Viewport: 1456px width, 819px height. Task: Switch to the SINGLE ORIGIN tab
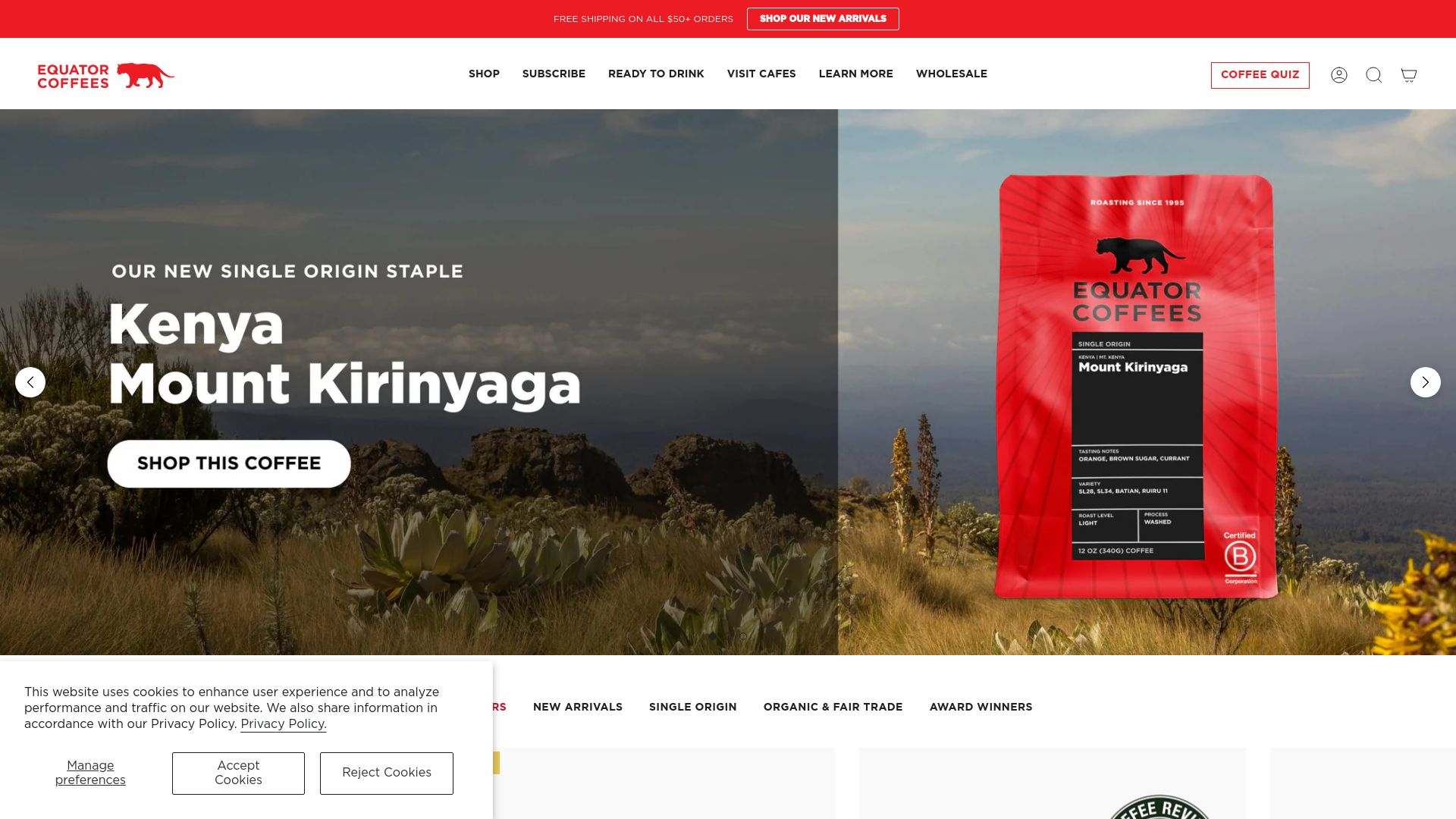click(x=693, y=708)
